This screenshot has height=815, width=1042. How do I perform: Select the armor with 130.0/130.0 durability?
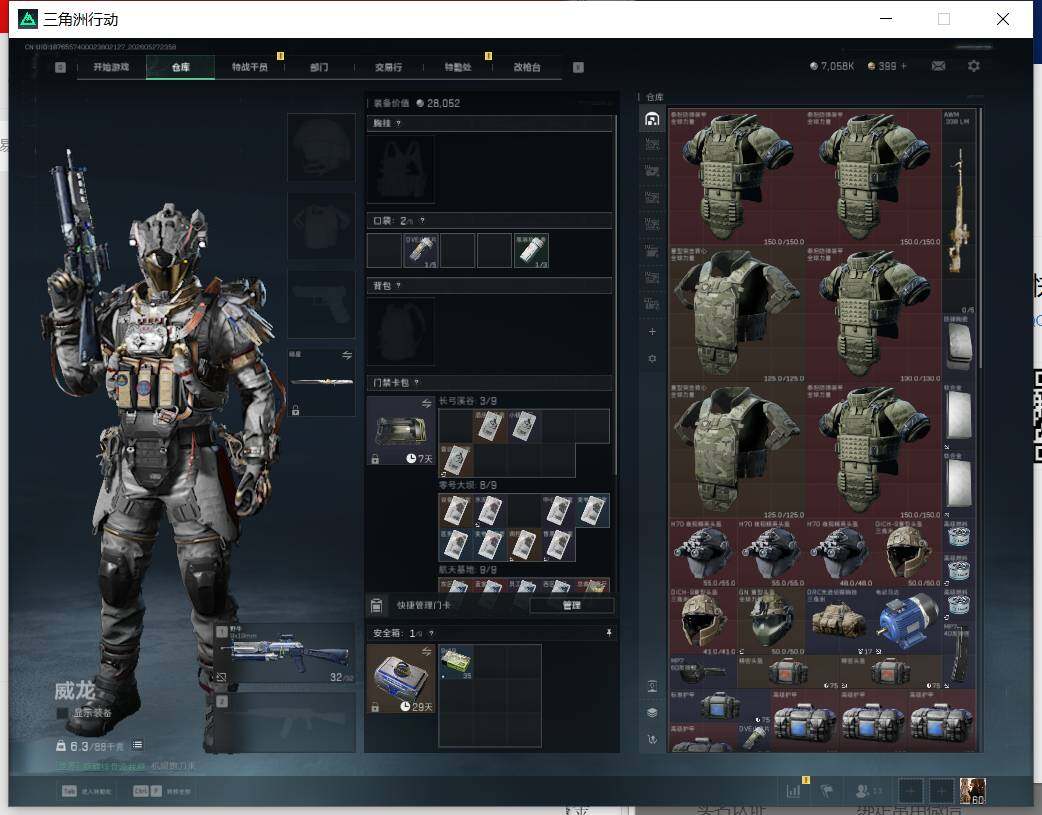click(x=873, y=314)
